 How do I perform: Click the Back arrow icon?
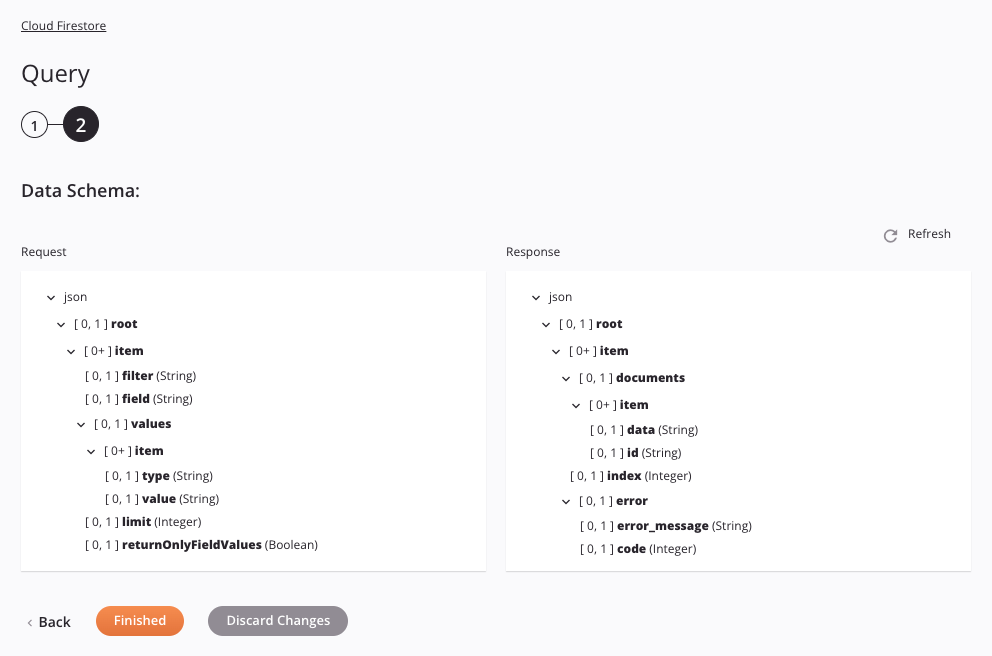(30, 623)
